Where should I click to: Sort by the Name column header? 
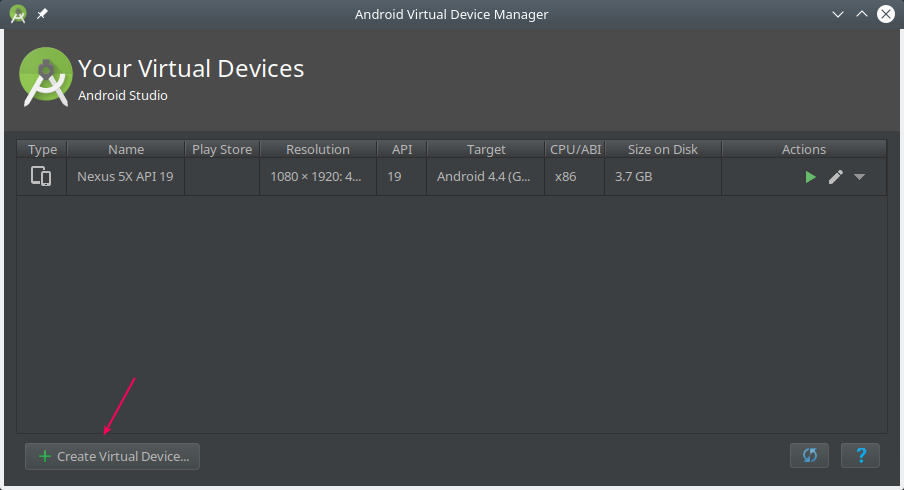pyautogui.click(x=126, y=149)
